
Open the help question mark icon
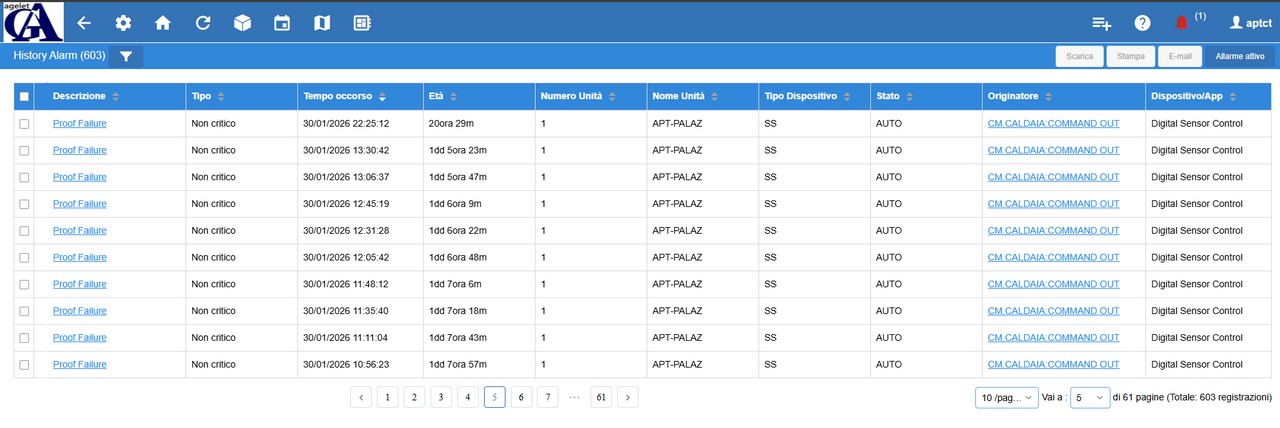(1142, 23)
